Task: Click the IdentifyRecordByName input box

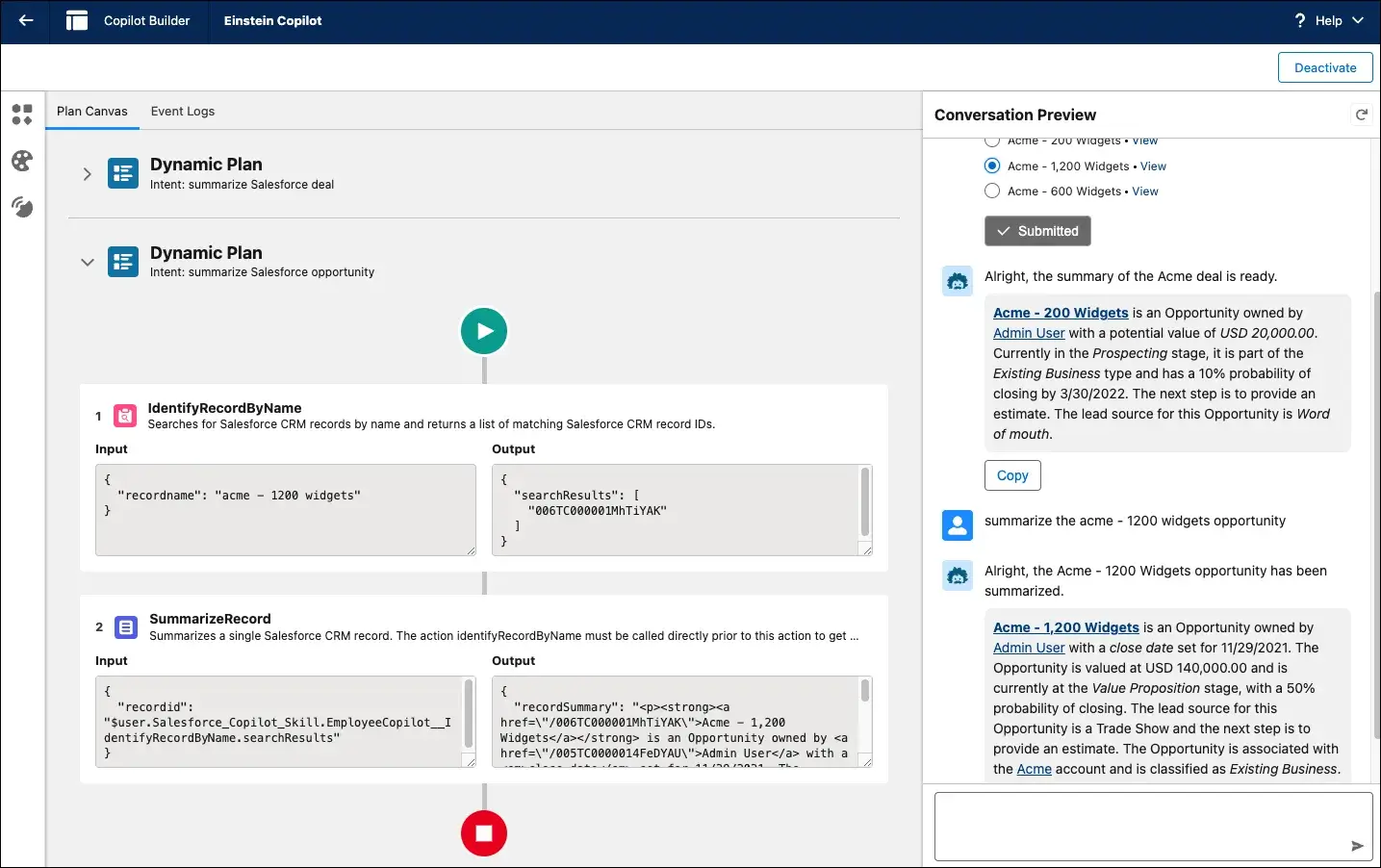Action: point(286,510)
